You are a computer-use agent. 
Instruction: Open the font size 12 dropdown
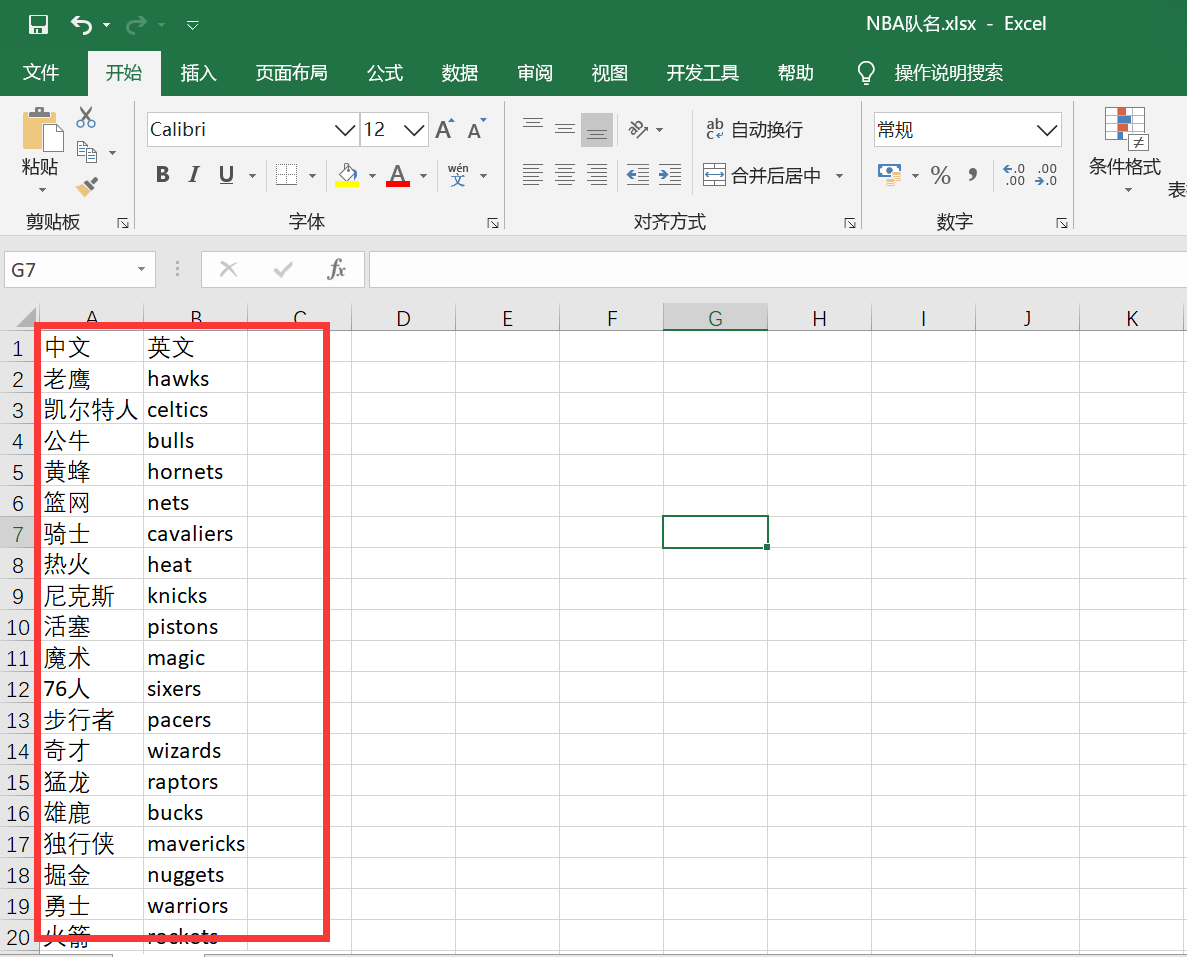(x=414, y=130)
